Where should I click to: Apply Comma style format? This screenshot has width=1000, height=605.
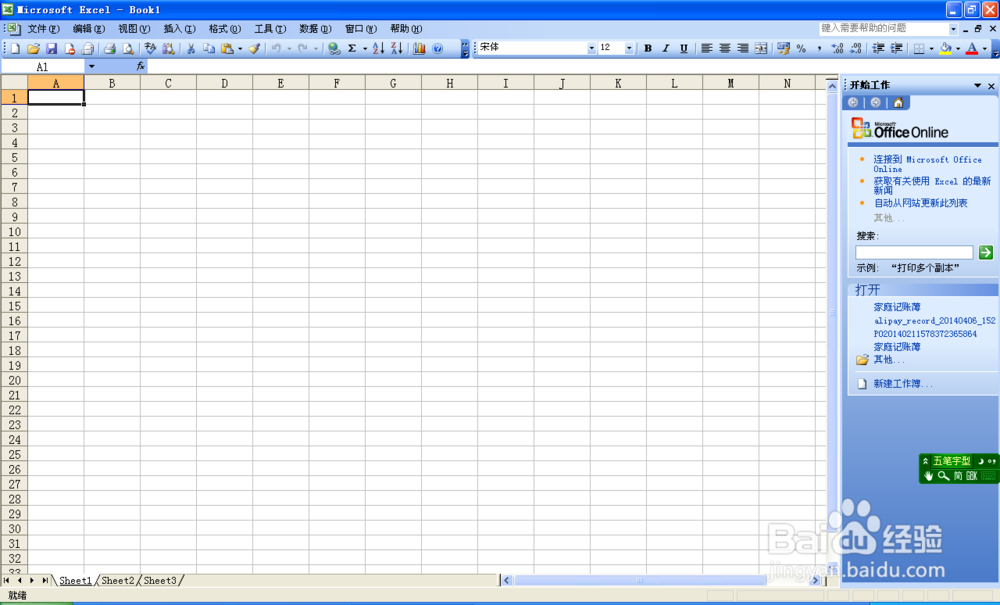point(819,48)
